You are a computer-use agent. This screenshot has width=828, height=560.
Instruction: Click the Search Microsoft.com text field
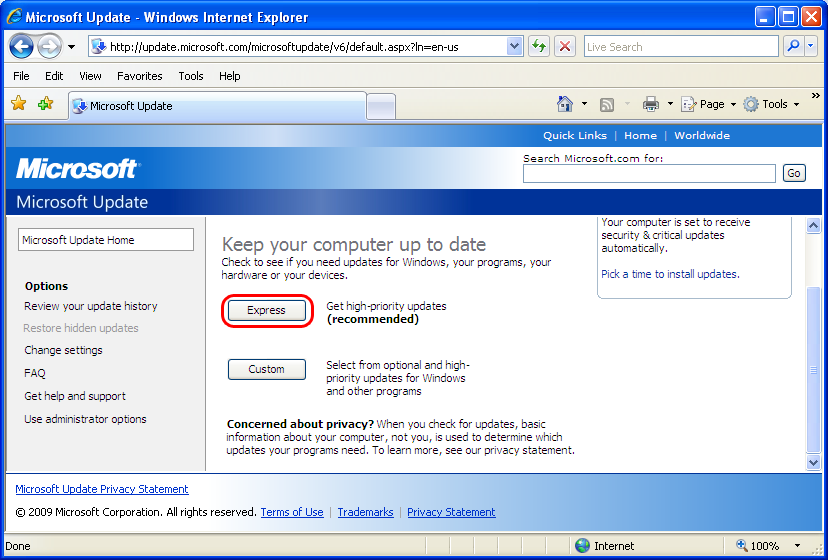pos(649,174)
